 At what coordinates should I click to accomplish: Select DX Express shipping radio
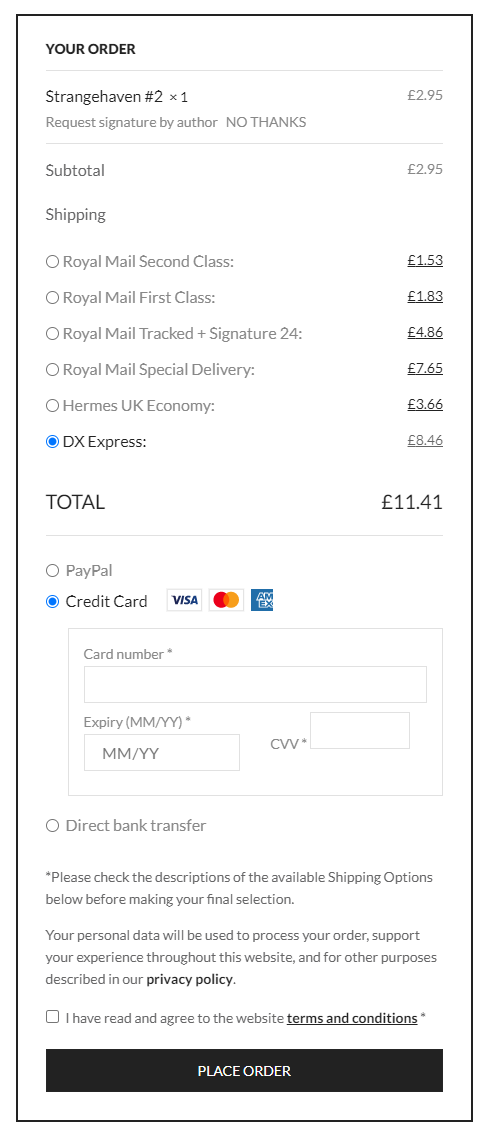(52, 442)
